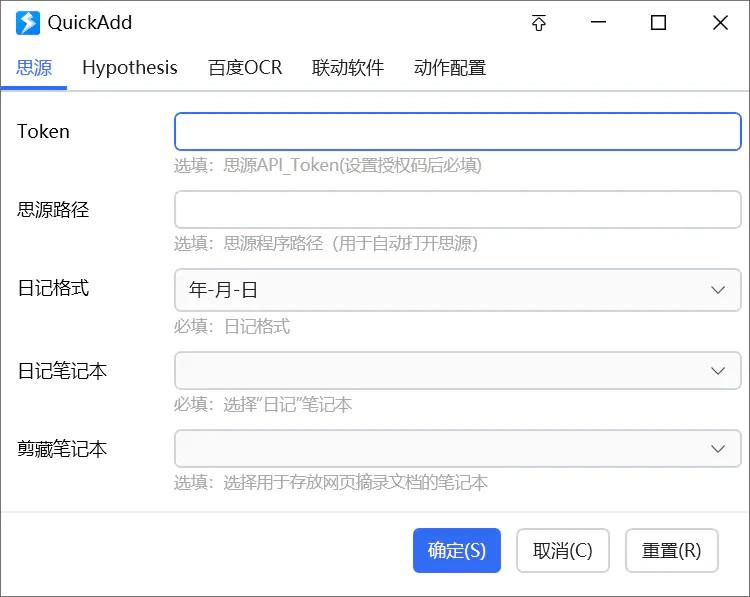Image resolution: width=750 pixels, height=597 pixels.
Task: Click hint text 必填：选择"日记"笔记本
Action: [263, 405]
